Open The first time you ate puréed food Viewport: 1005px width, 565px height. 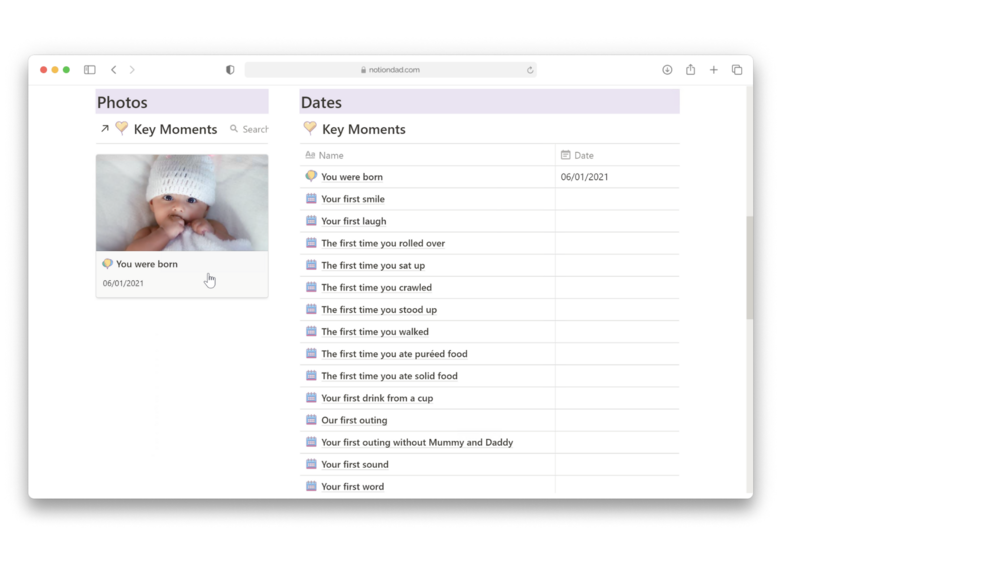(x=394, y=354)
